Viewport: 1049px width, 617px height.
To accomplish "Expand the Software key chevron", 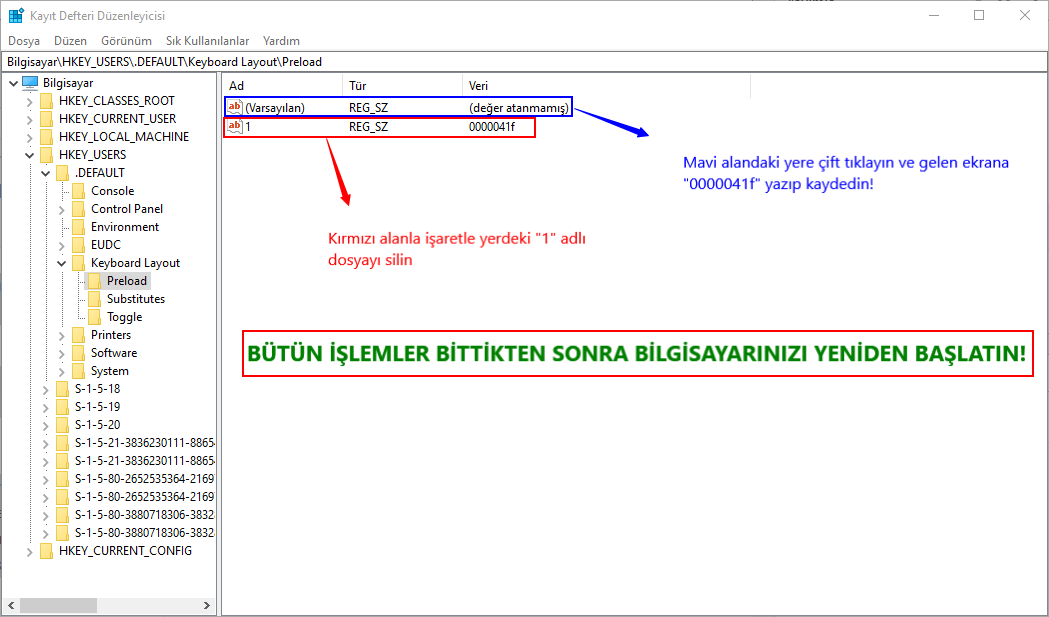I will 62,353.
